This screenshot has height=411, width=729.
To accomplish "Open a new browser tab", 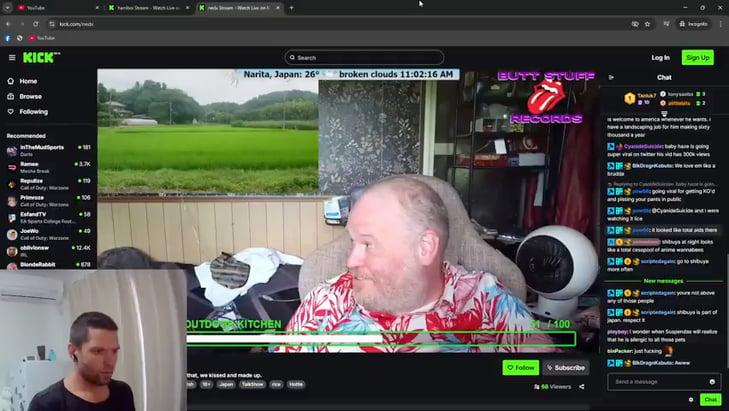I will pos(292,8).
